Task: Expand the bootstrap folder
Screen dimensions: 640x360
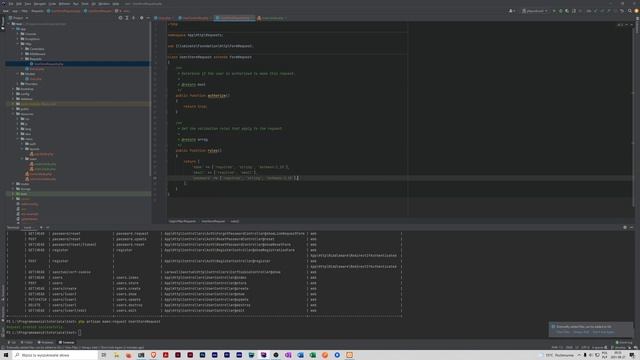Action: [13, 89]
